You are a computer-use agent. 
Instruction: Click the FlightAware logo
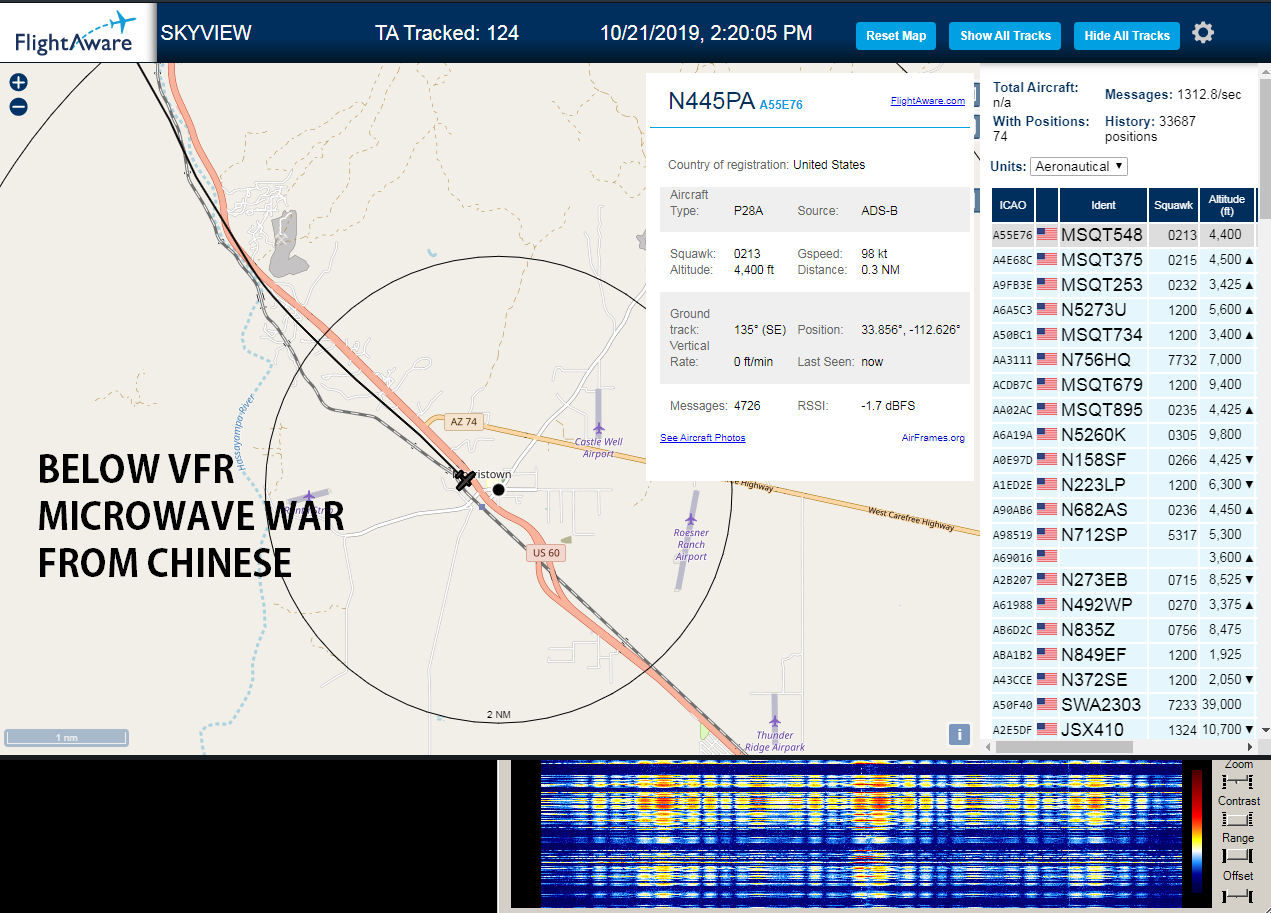[x=77, y=32]
